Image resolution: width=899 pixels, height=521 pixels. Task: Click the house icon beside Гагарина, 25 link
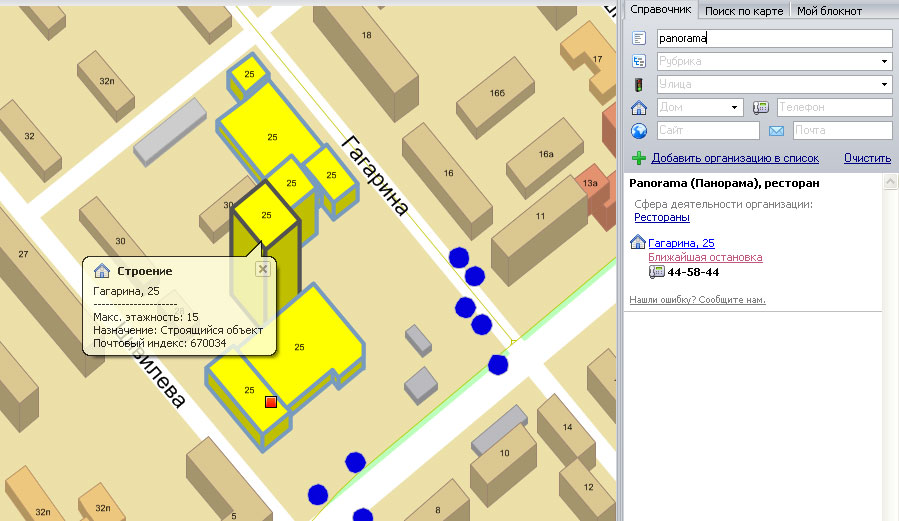638,242
